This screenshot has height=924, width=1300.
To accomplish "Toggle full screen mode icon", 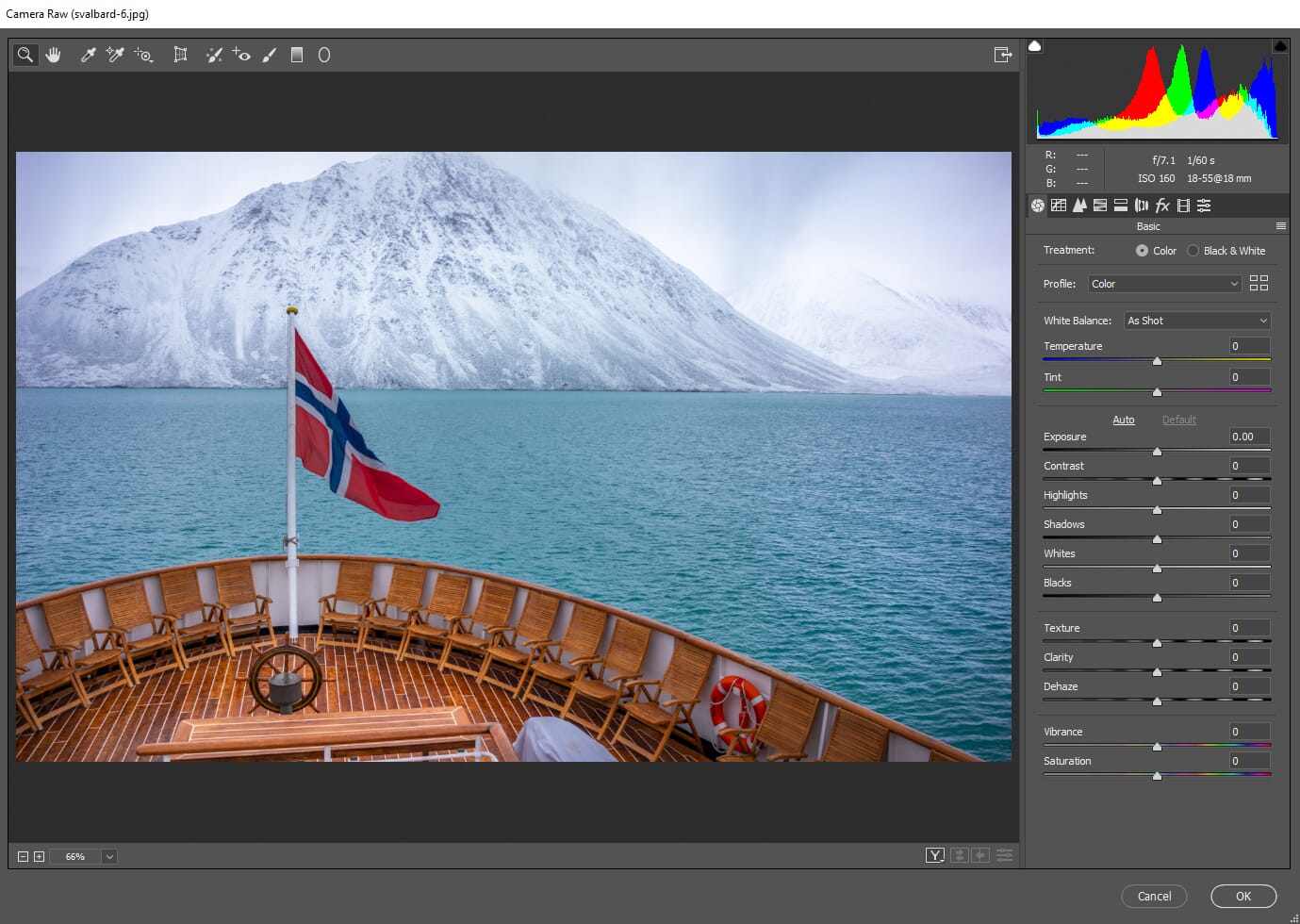I will (x=1003, y=55).
